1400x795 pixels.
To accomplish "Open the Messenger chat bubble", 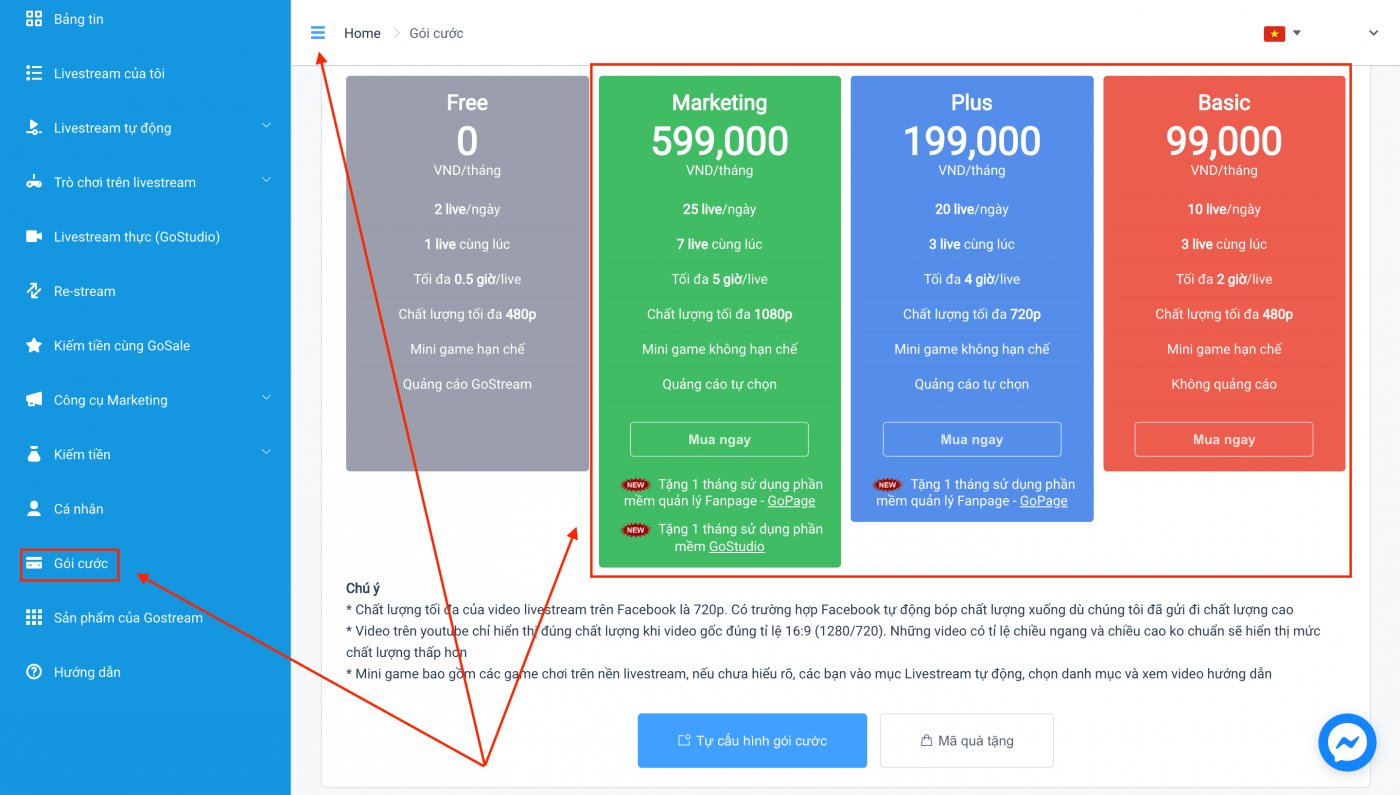I will [x=1347, y=742].
